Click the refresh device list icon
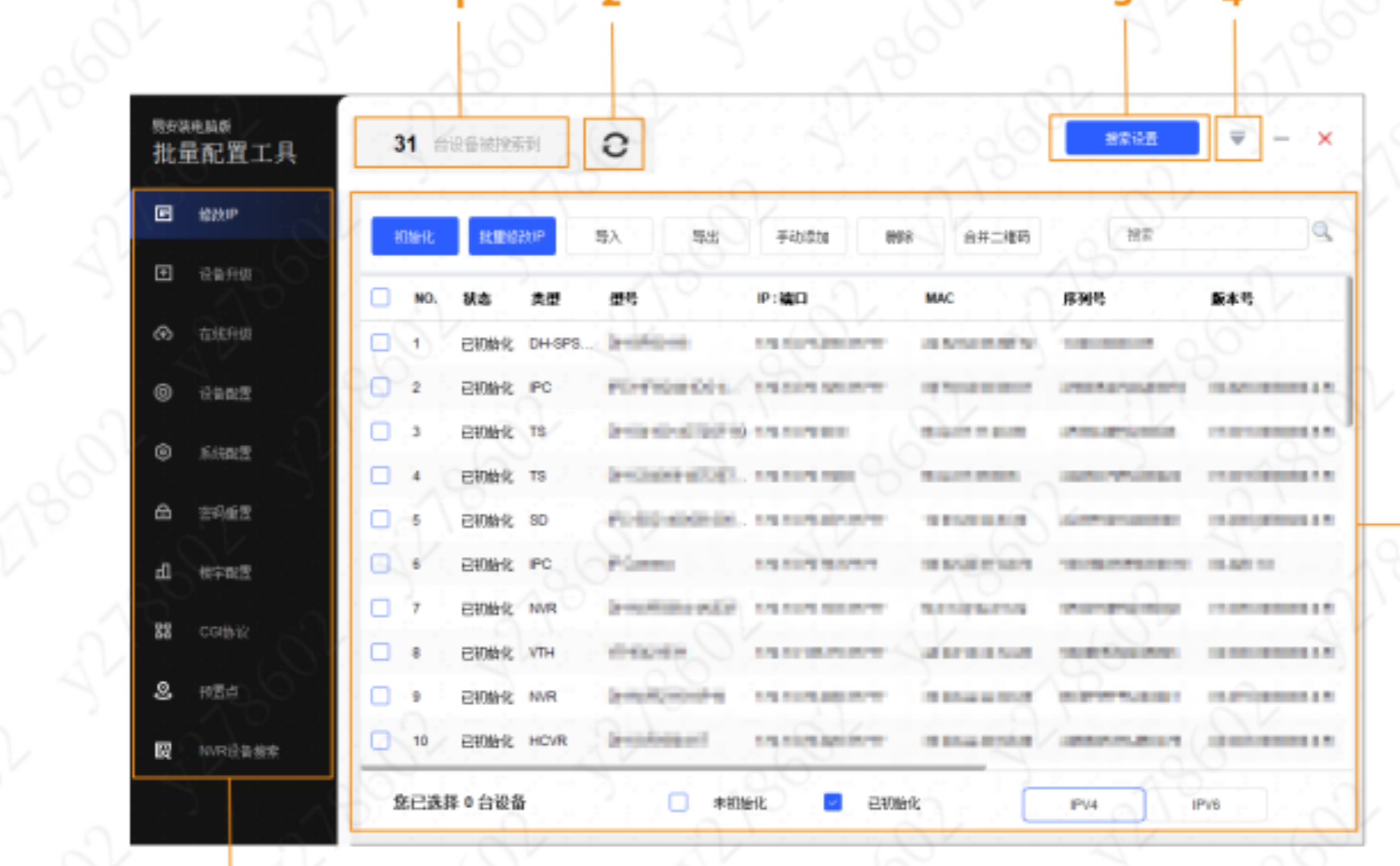 [614, 145]
